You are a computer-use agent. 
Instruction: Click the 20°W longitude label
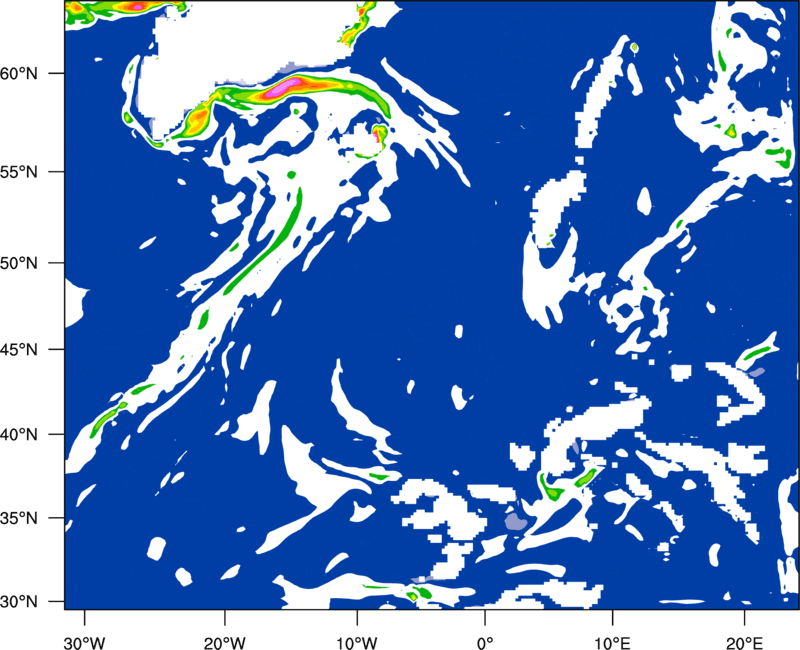pos(224,643)
